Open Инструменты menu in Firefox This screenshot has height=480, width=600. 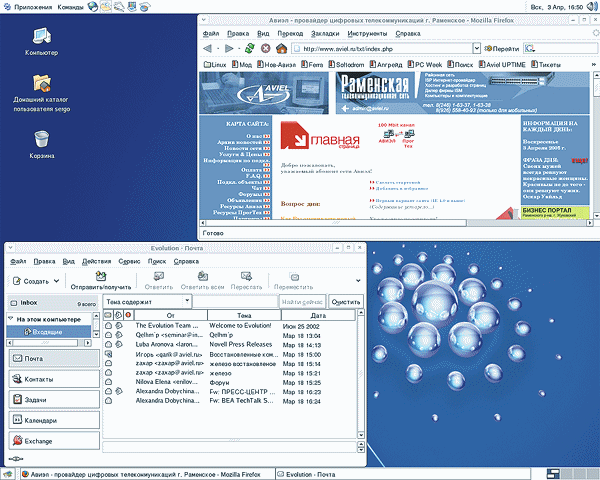[x=367, y=34]
